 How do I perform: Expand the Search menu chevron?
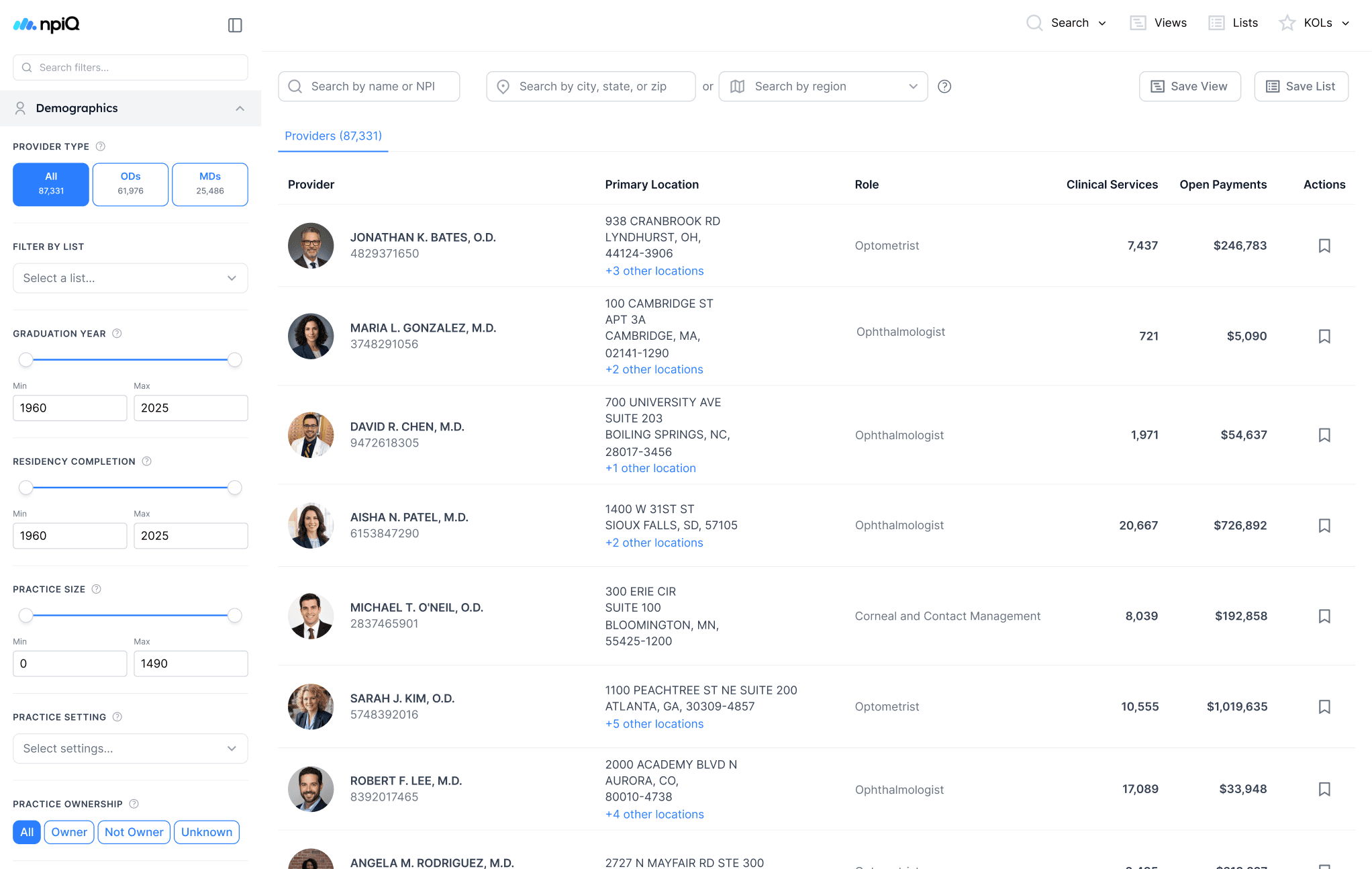click(x=1102, y=24)
